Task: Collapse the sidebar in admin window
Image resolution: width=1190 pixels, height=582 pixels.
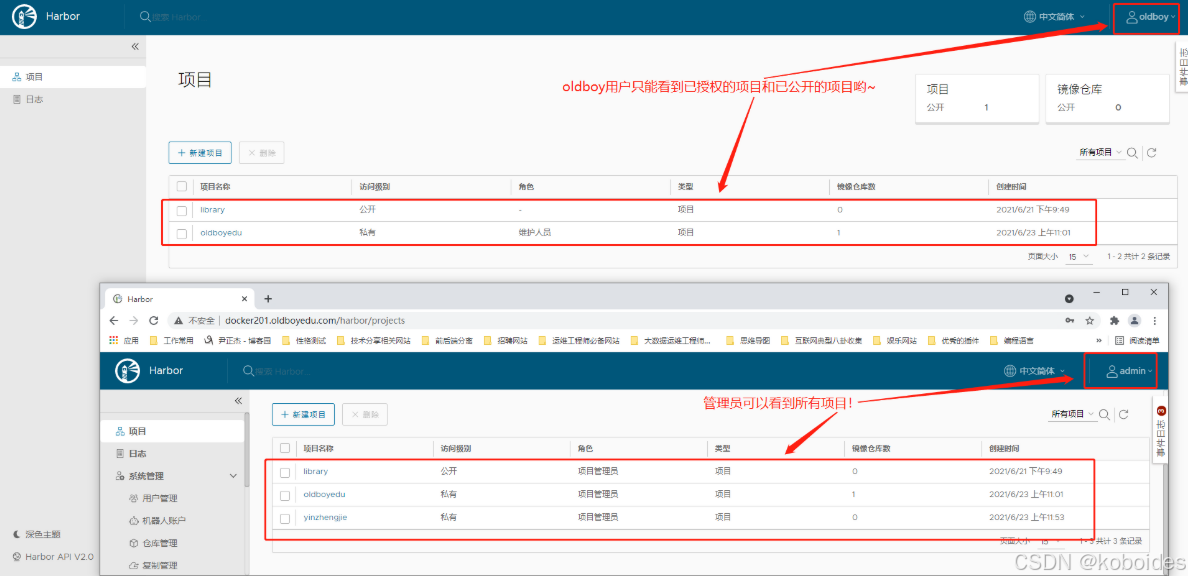Action: tap(238, 400)
